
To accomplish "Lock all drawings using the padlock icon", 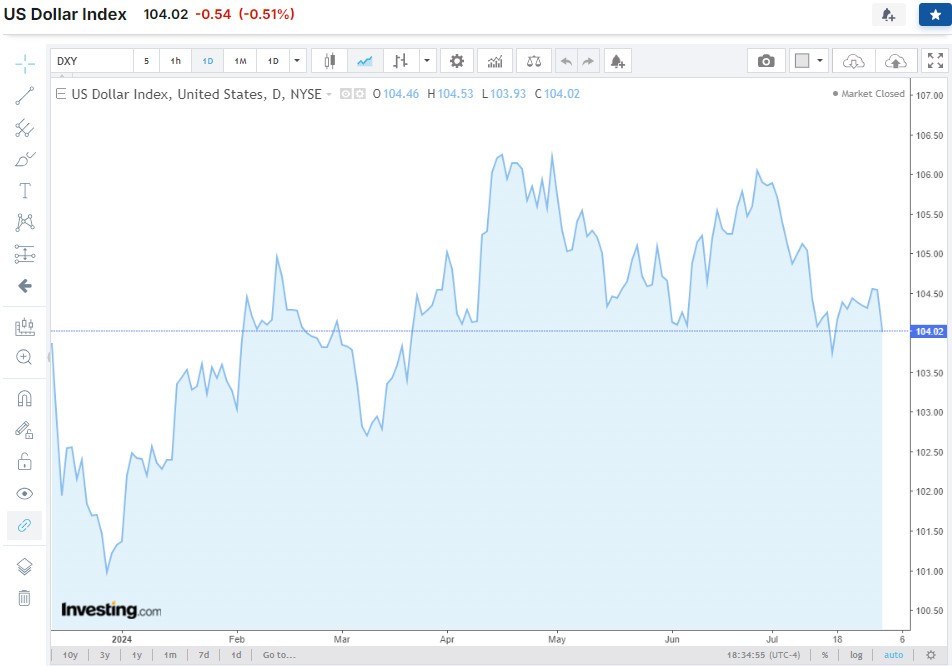I will (24, 460).
